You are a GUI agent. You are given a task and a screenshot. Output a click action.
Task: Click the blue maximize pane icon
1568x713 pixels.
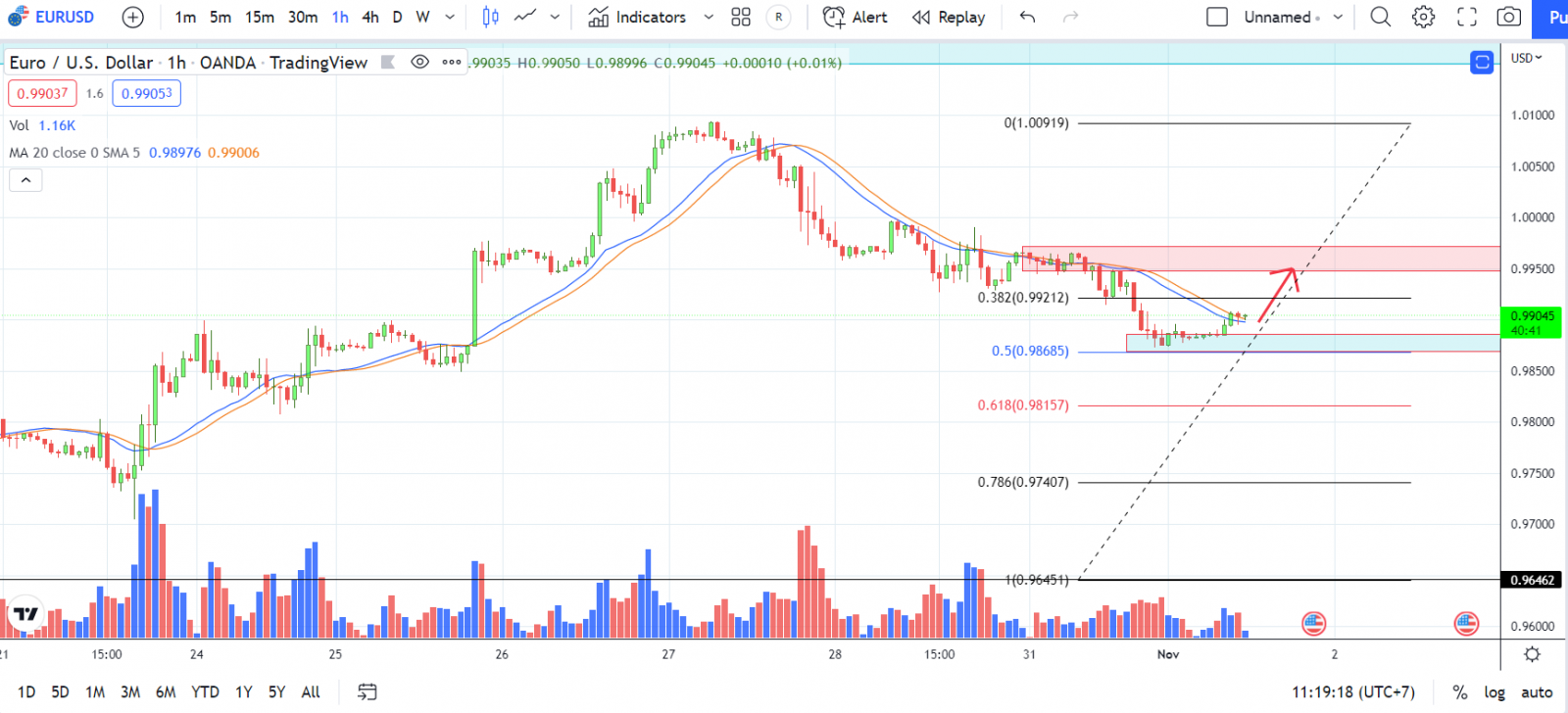(x=1482, y=63)
